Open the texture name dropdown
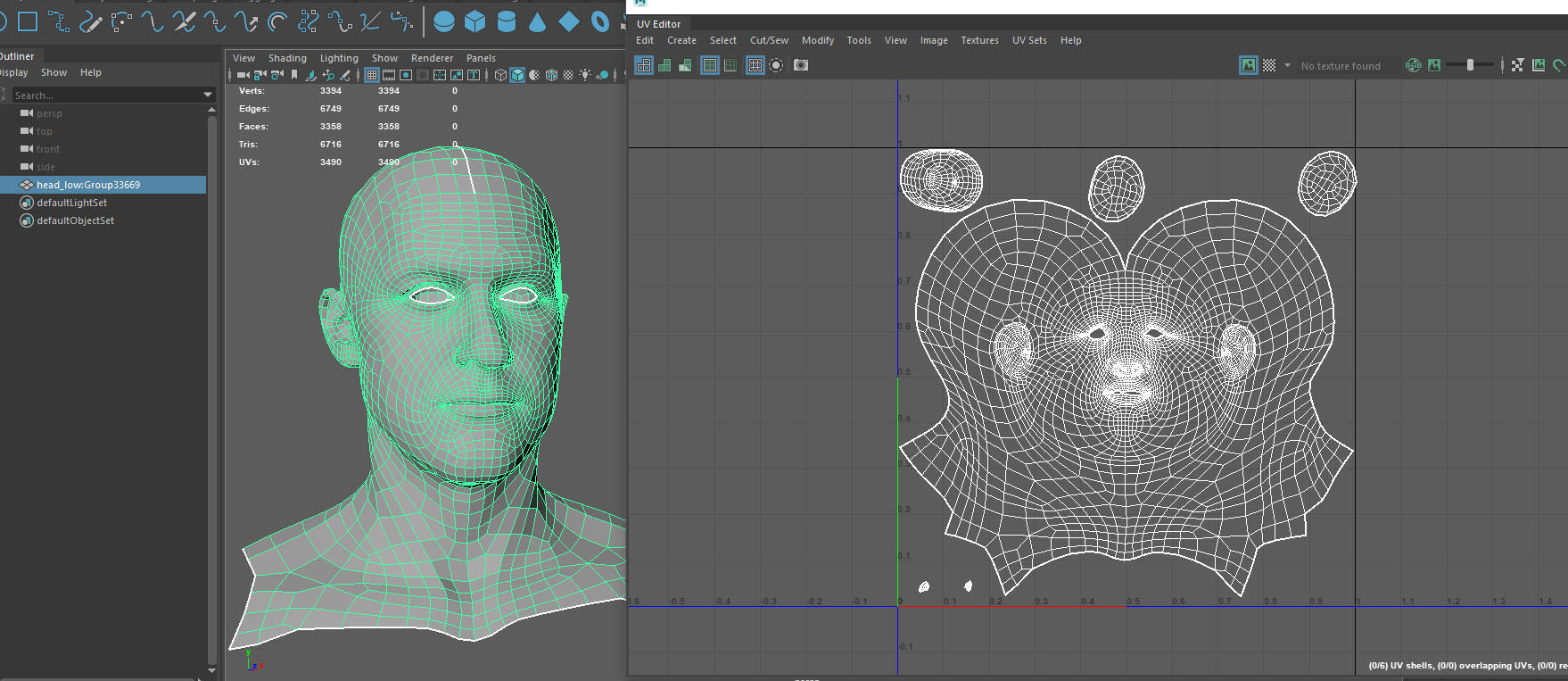 pyautogui.click(x=1349, y=66)
